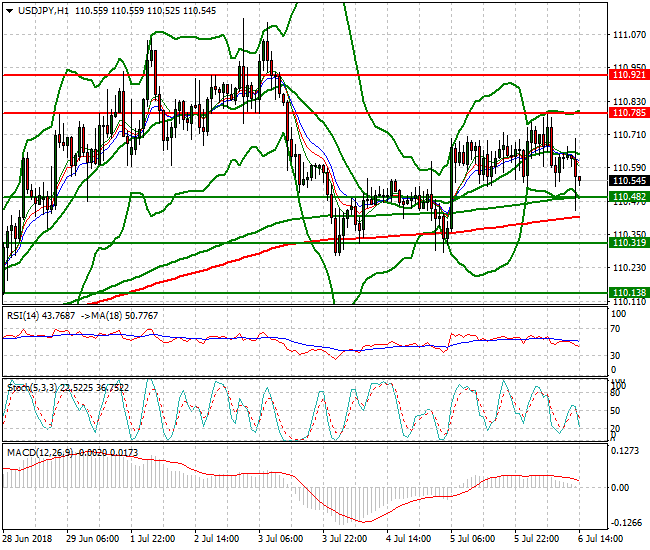Click the 6 Jul 14:00 time label
This screenshot has width=650, height=550.
tap(601, 539)
